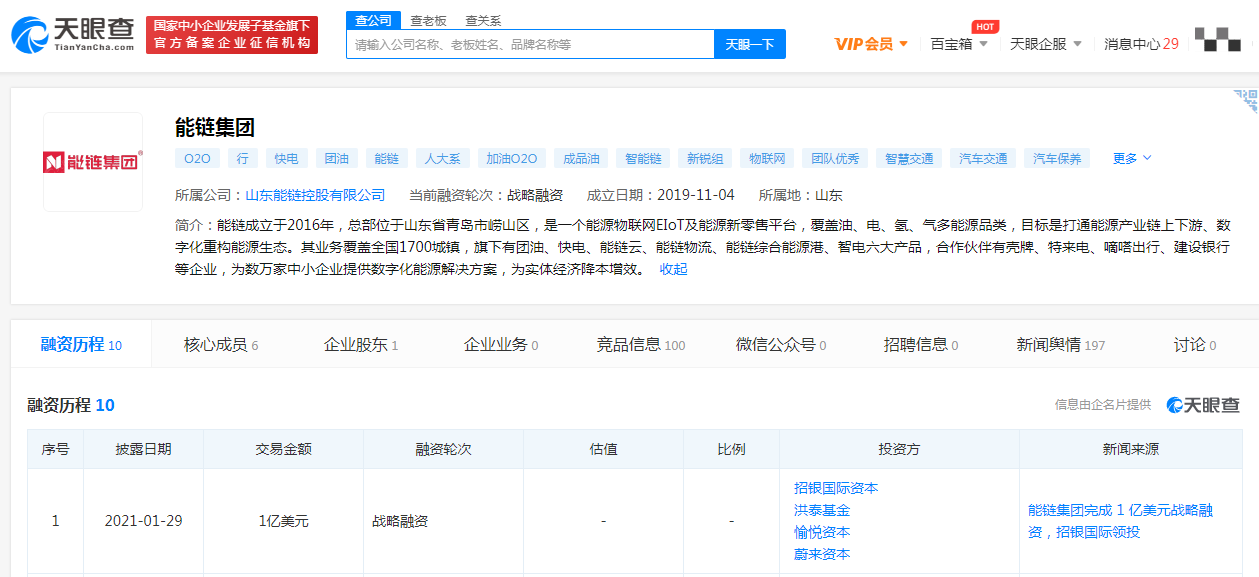Click the 天眼查 watermark logo in funding section
Screen dimensions: 1259x577
tap(1203, 404)
